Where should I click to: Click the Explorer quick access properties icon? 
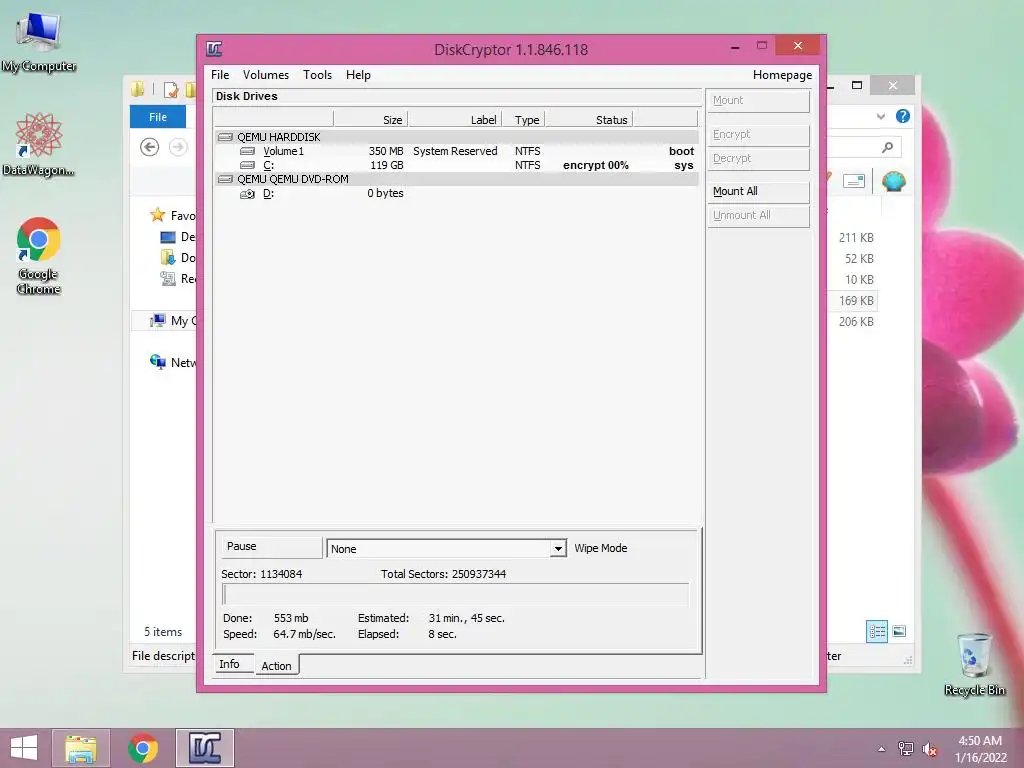171,90
